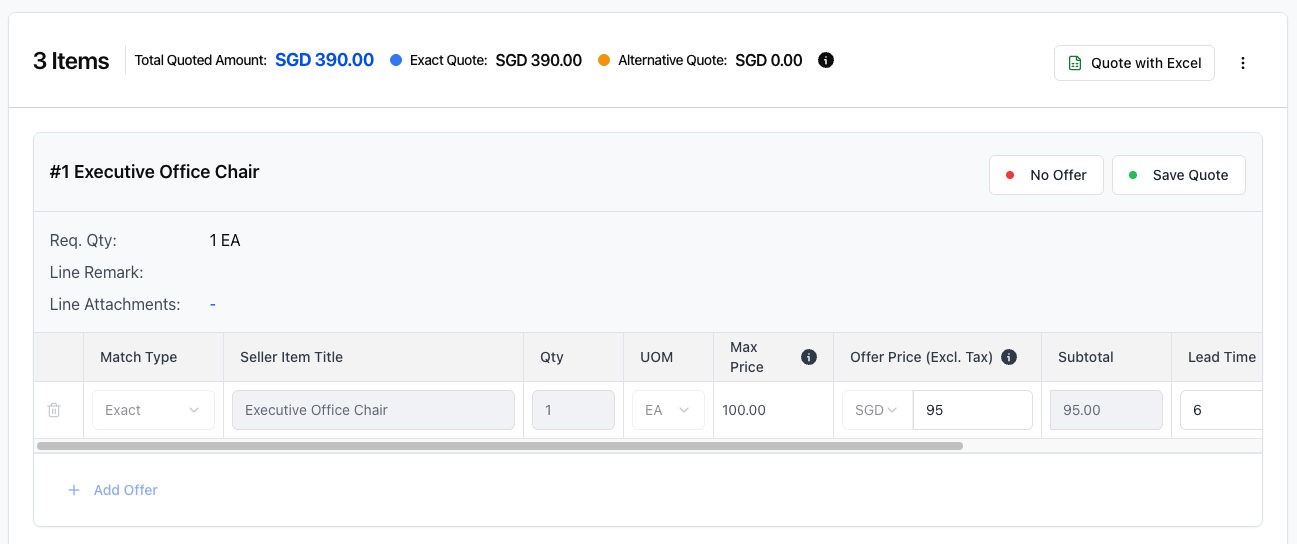
Task: Click the Max Price value 100.00
Action: pyautogui.click(x=744, y=410)
